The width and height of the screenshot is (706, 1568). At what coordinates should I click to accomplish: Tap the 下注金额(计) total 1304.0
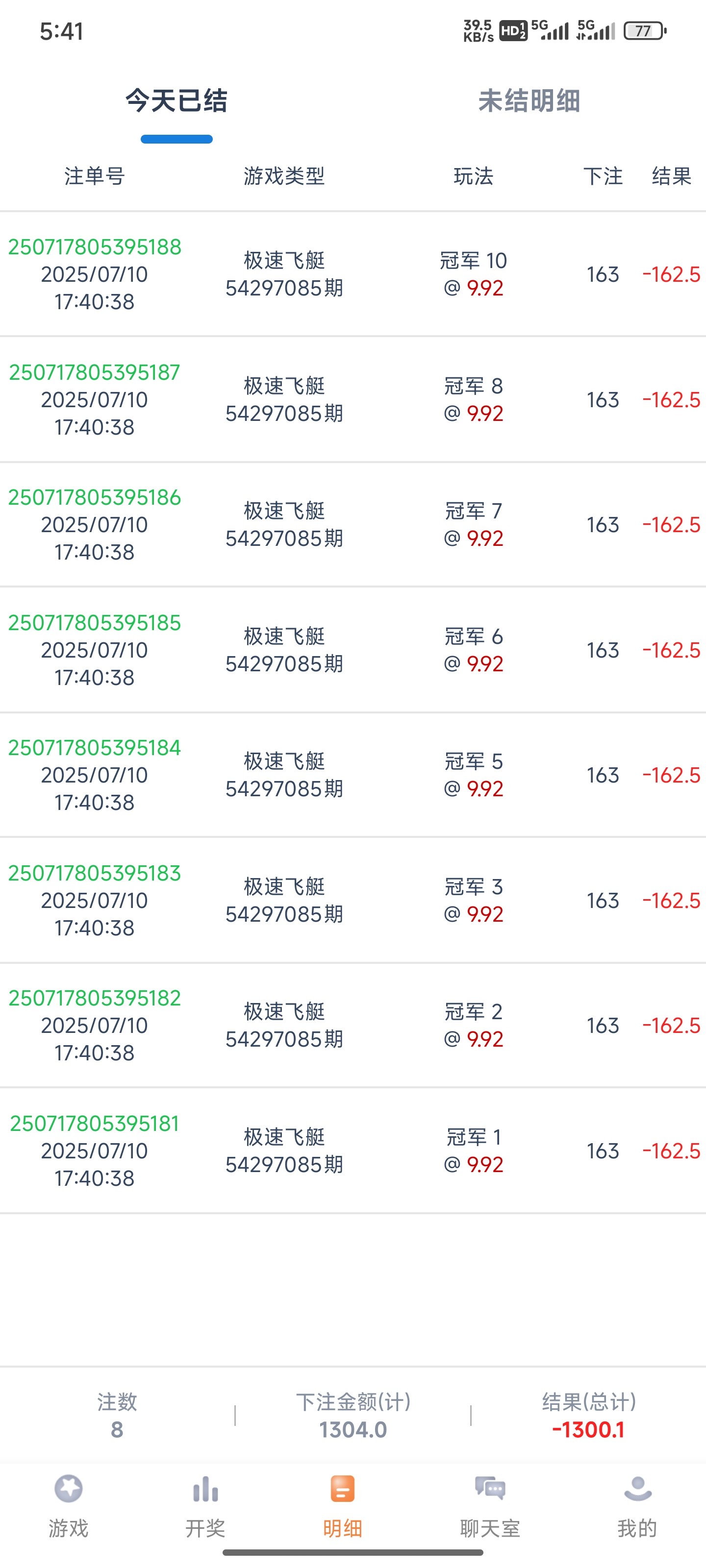click(x=353, y=1429)
